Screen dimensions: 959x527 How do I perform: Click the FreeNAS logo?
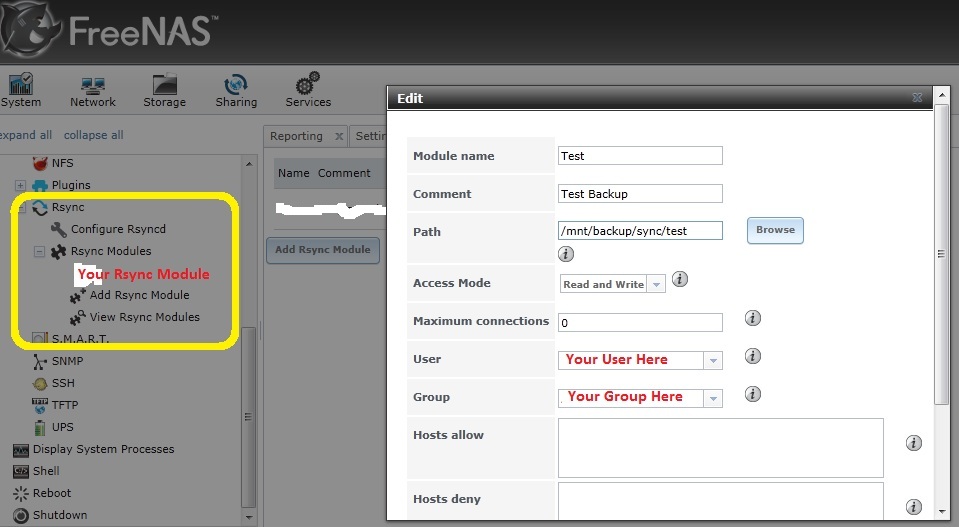(x=110, y=29)
